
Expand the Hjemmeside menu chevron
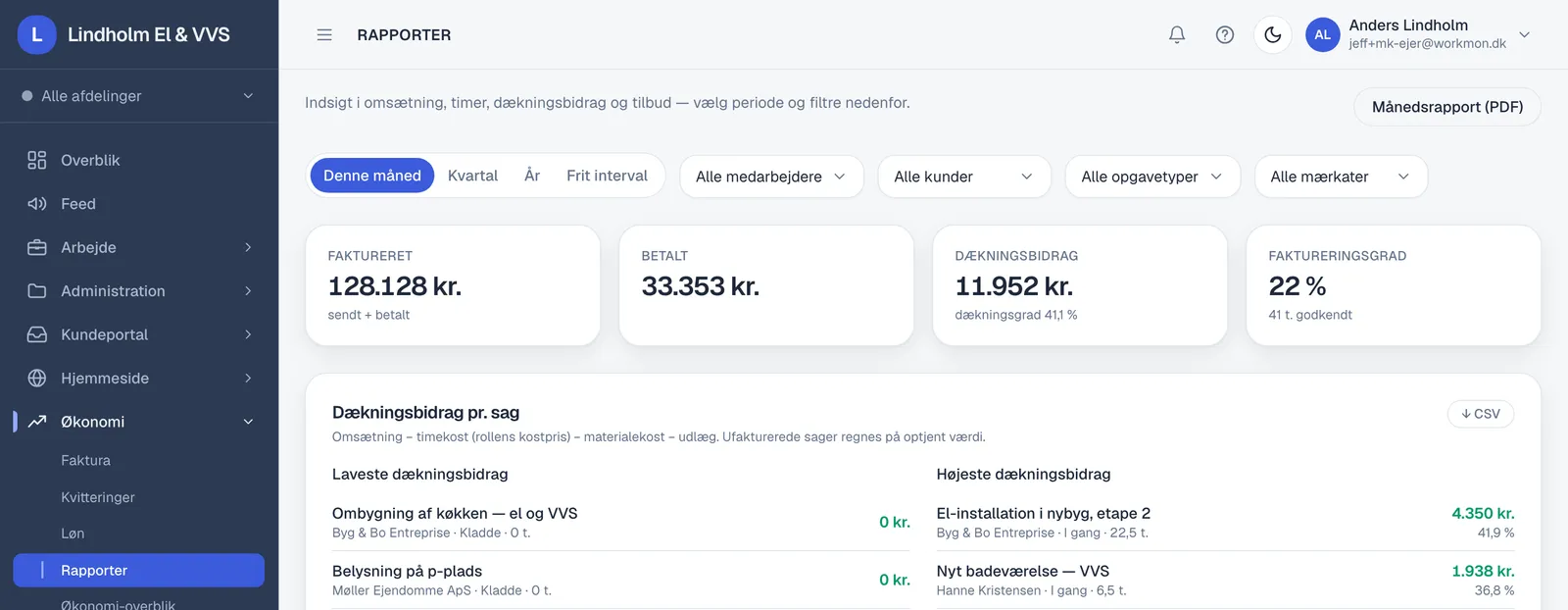pos(248,379)
